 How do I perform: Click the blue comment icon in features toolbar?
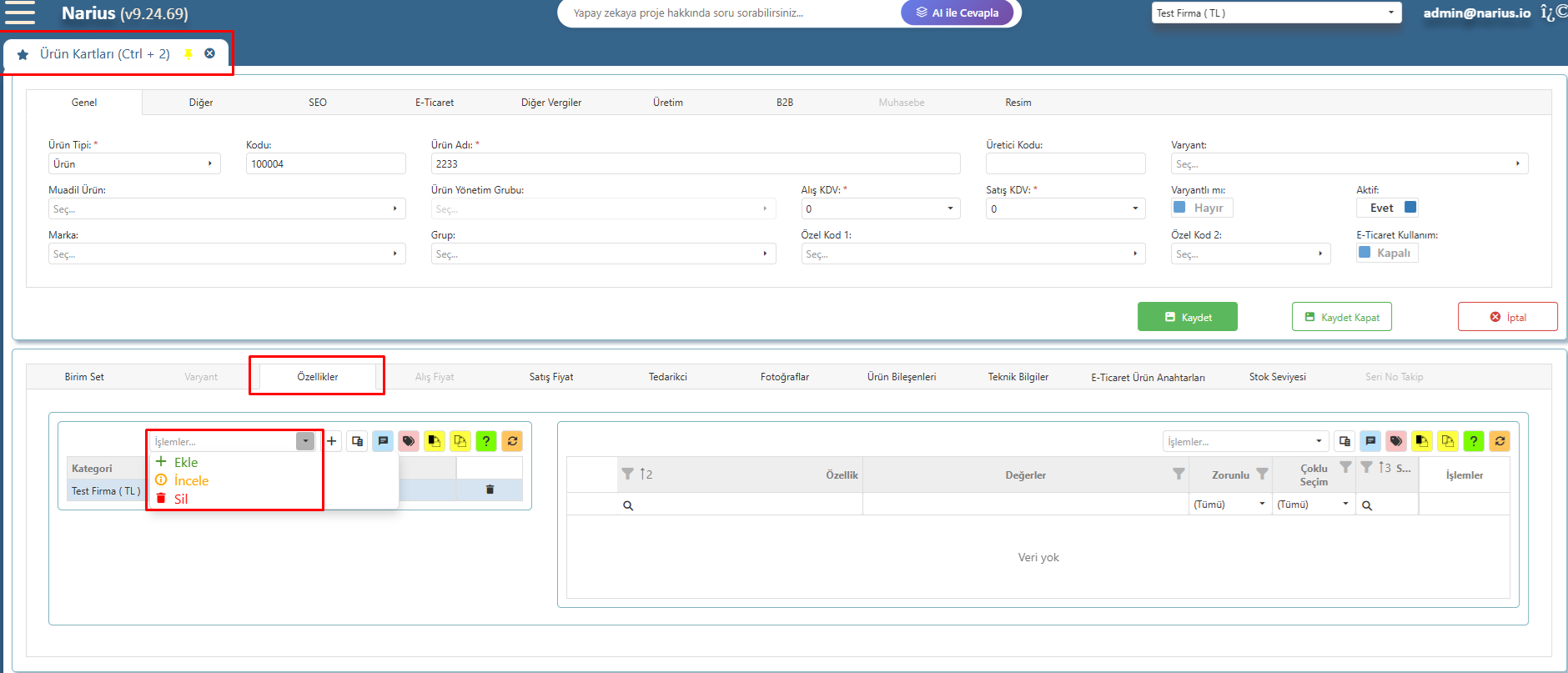(1370, 441)
